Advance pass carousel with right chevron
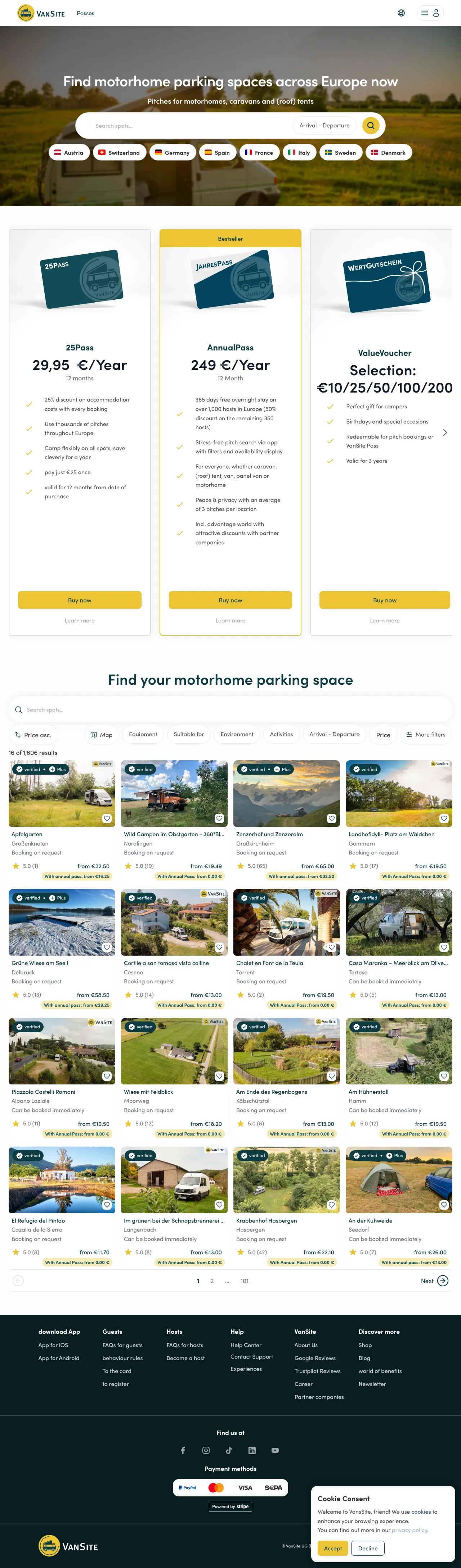 [x=445, y=432]
